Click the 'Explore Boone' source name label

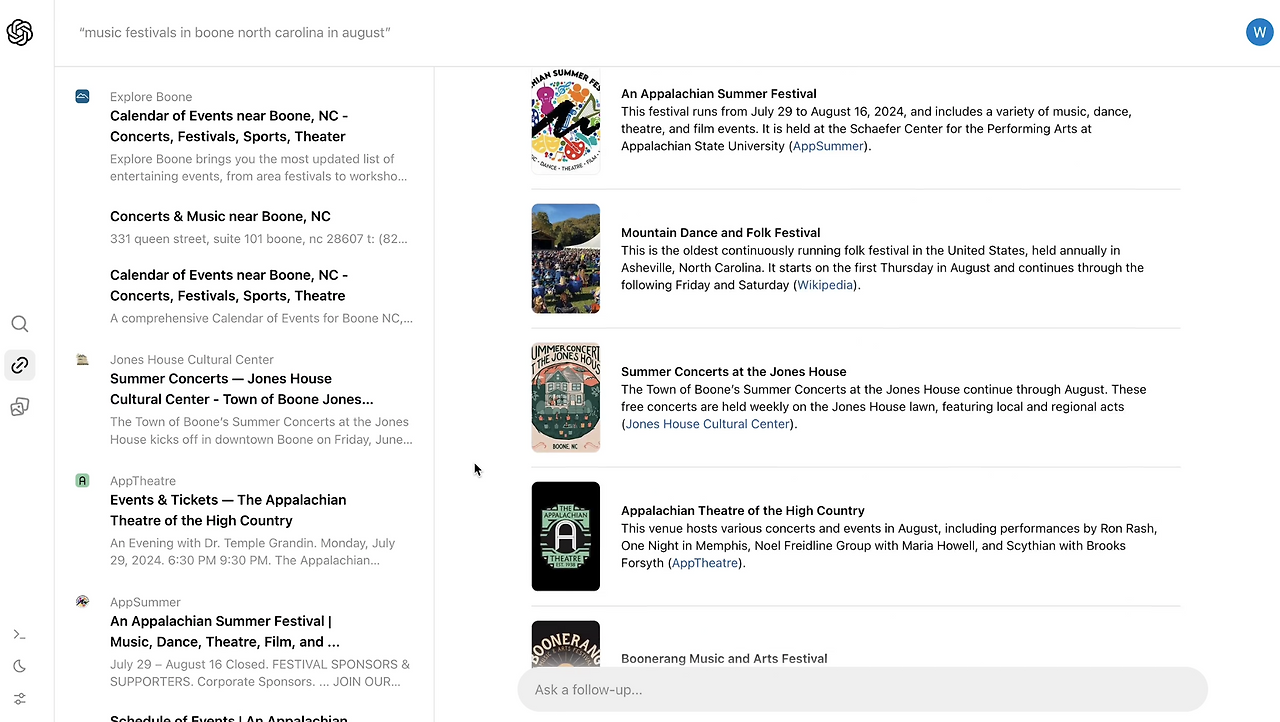[151, 97]
